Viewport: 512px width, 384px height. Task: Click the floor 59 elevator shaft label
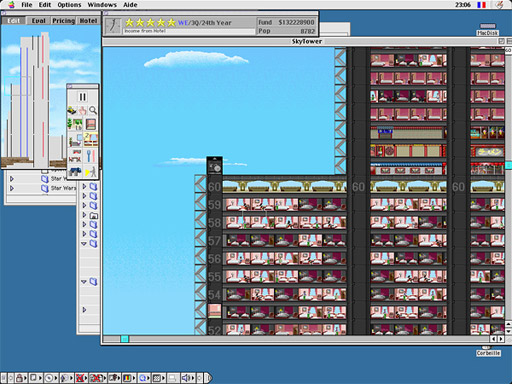pyautogui.click(x=214, y=205)
